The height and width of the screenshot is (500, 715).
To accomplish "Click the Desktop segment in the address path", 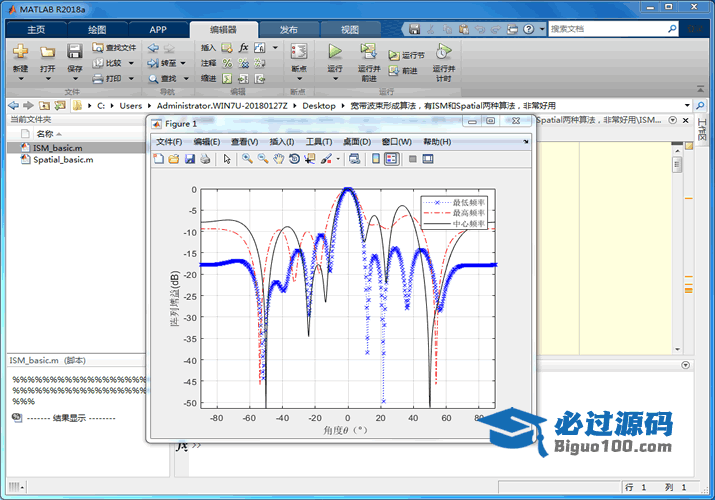I will point(319,106).
